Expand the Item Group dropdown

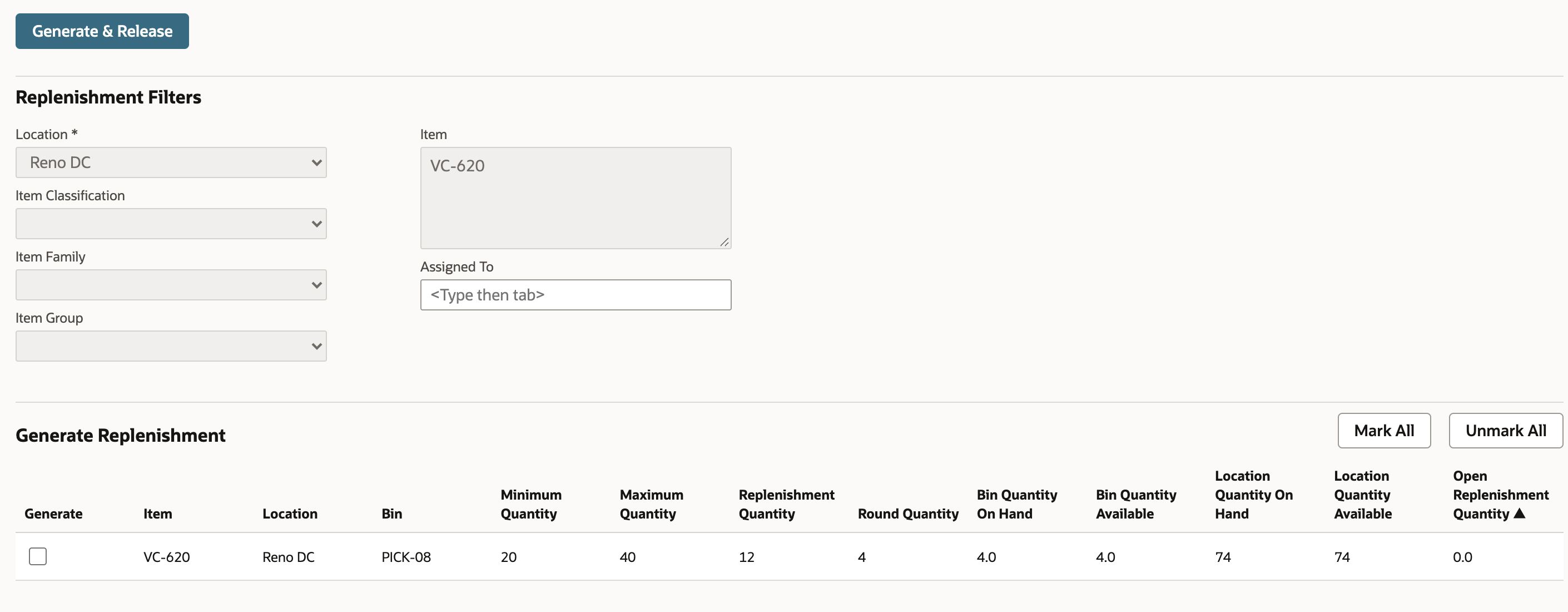(x=171, y=346)
